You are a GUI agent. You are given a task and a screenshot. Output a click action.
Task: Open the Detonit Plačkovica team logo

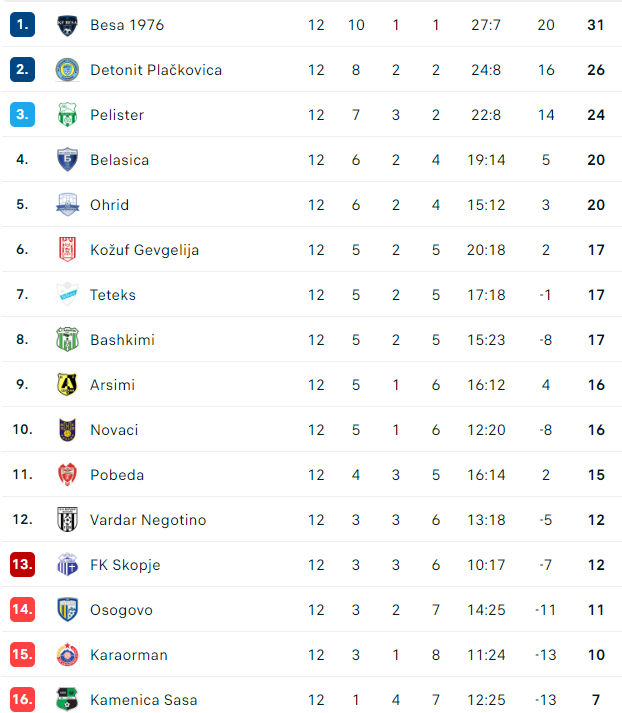[67, 70]
